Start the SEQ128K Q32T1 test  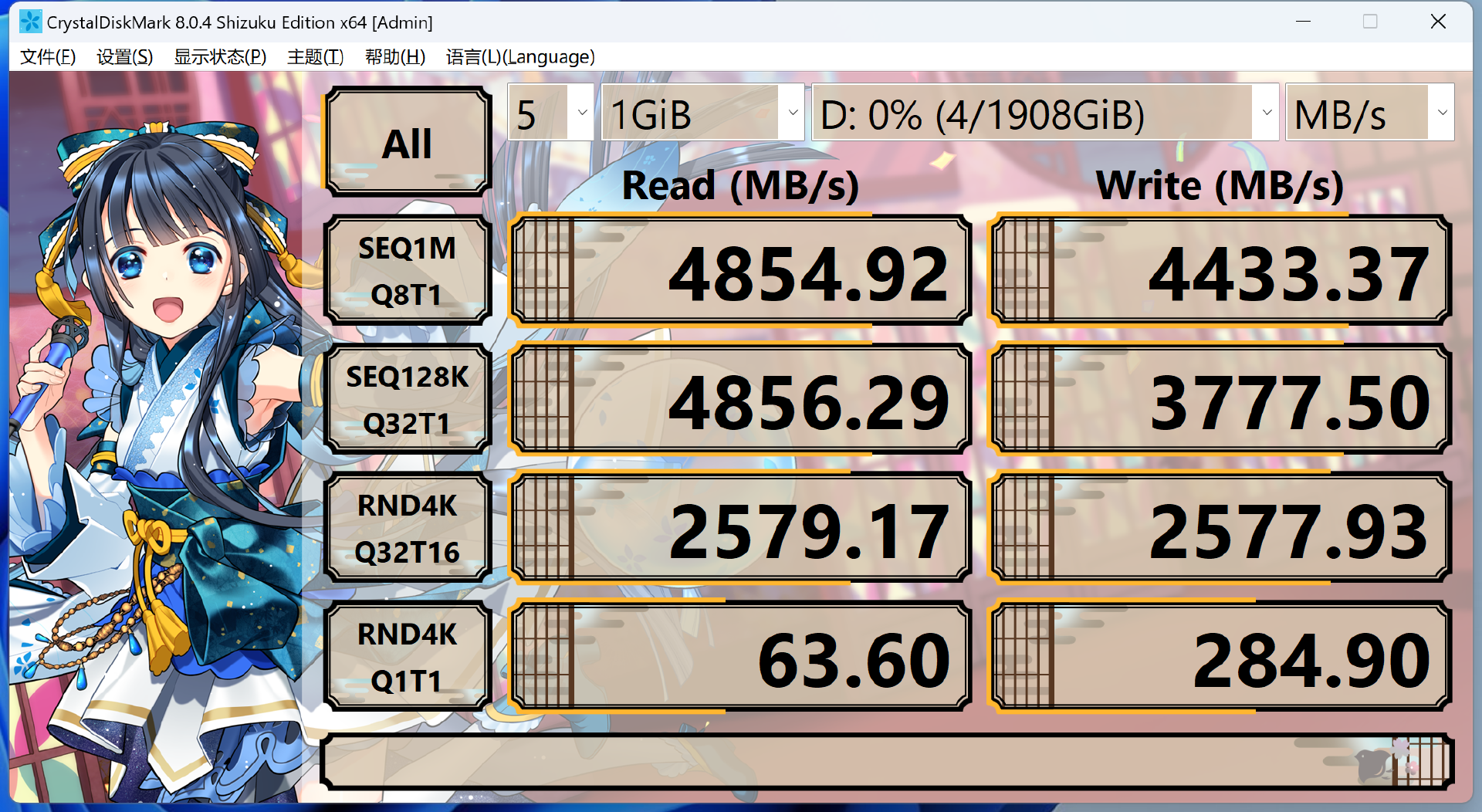coord(408,399)
